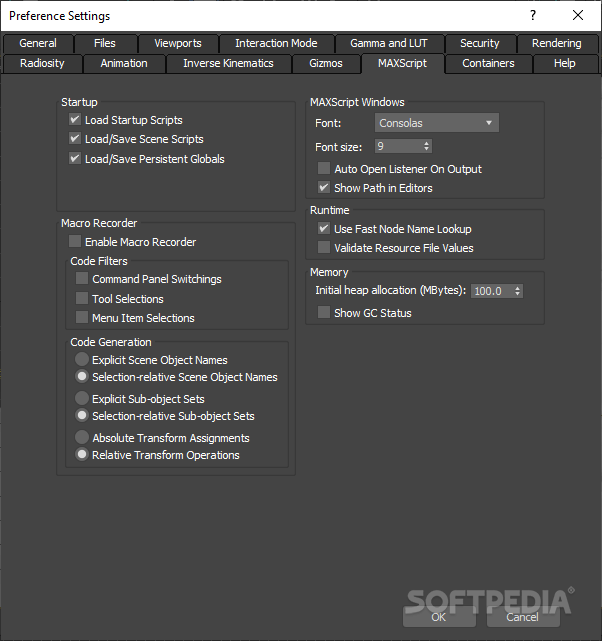
Task: Check Show GC Status option
Action: [x=324, y=312]
